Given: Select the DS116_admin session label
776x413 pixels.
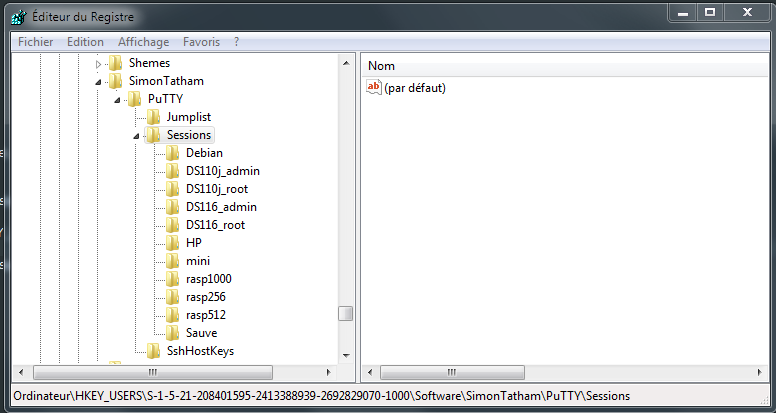Looking at the screenshot, I should point(221,207).
